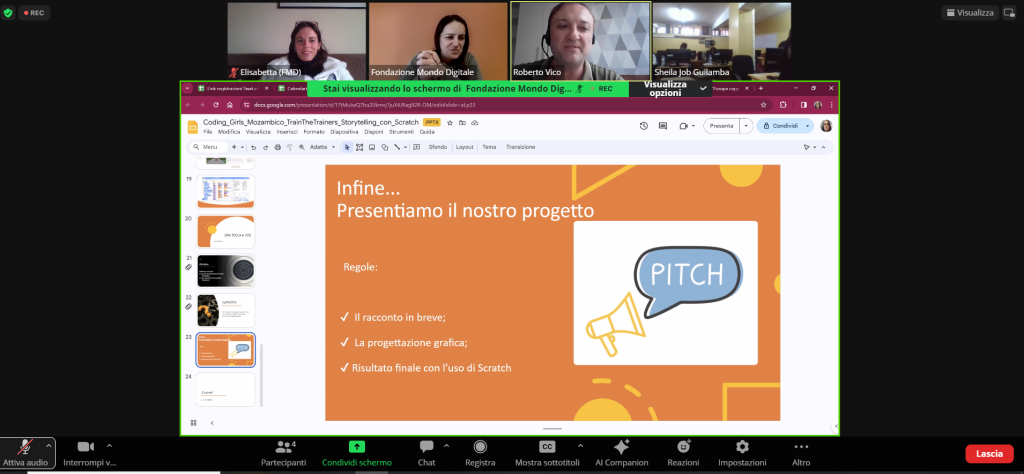Click the green encryption shield icon
This screenshot has width=1024, height=474.
[8, 12]
